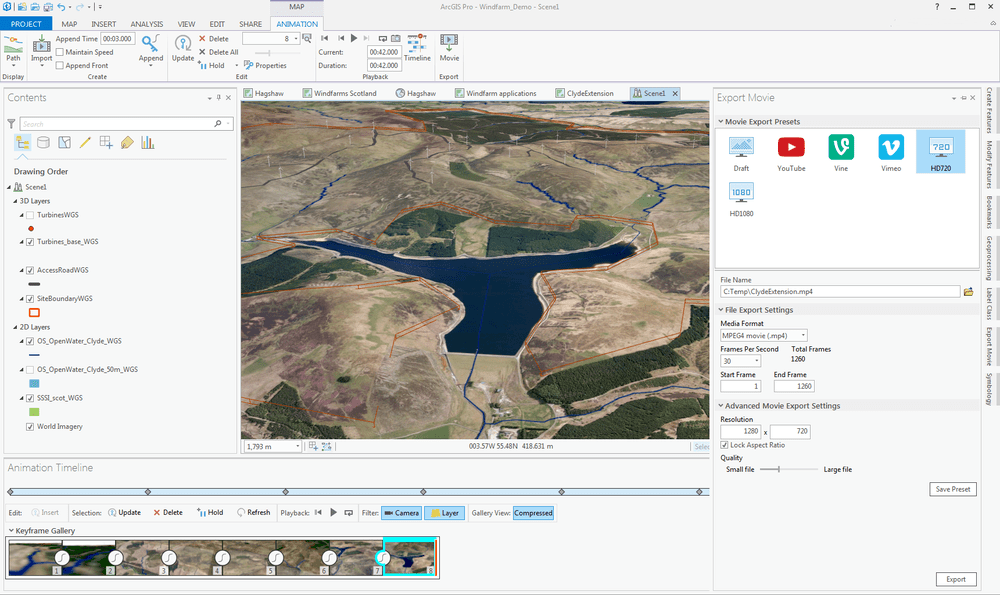Open the ClydeExtension view tab
This screenshot has width=1000, height=595.
pyautogui.click(x=587, y=92)
